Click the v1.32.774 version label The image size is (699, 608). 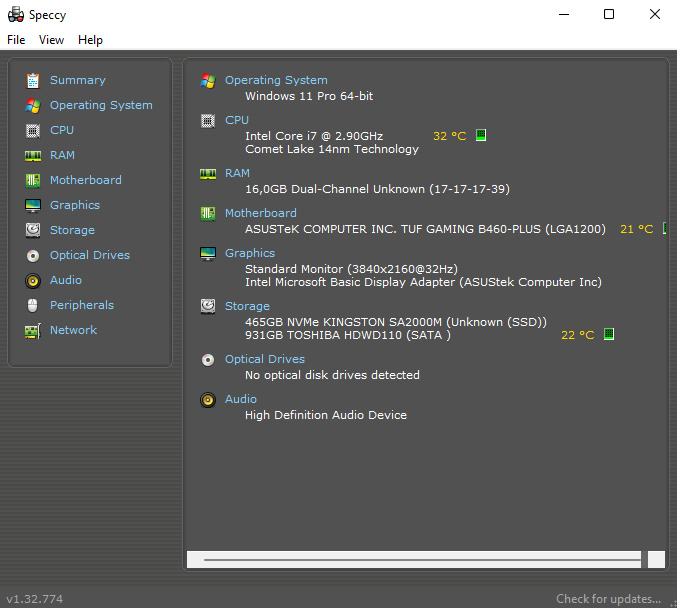click(x=35, y=599)
